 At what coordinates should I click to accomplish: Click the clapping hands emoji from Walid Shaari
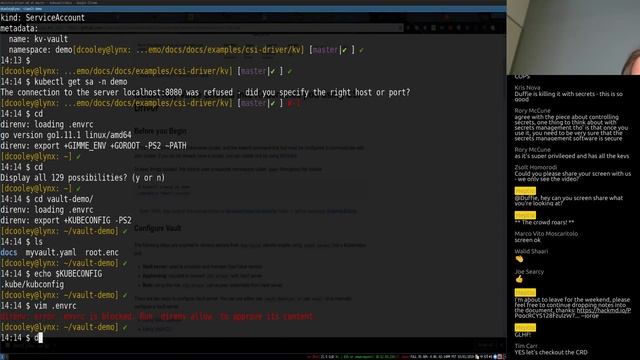point(519,259)
